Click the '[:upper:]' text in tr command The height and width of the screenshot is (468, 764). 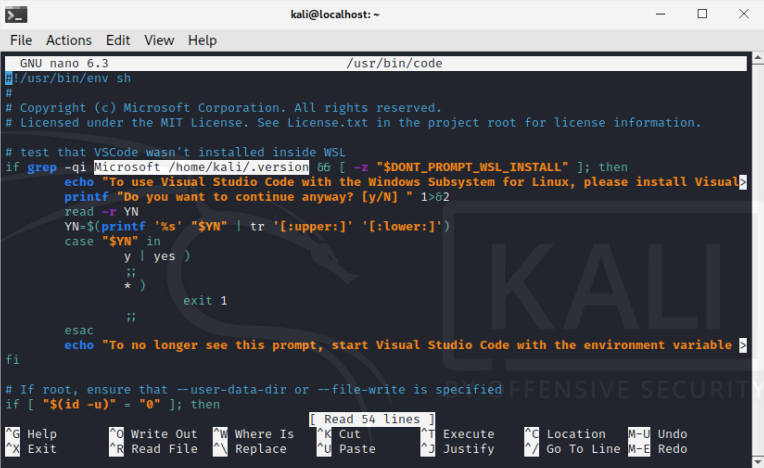coord(313,226)
